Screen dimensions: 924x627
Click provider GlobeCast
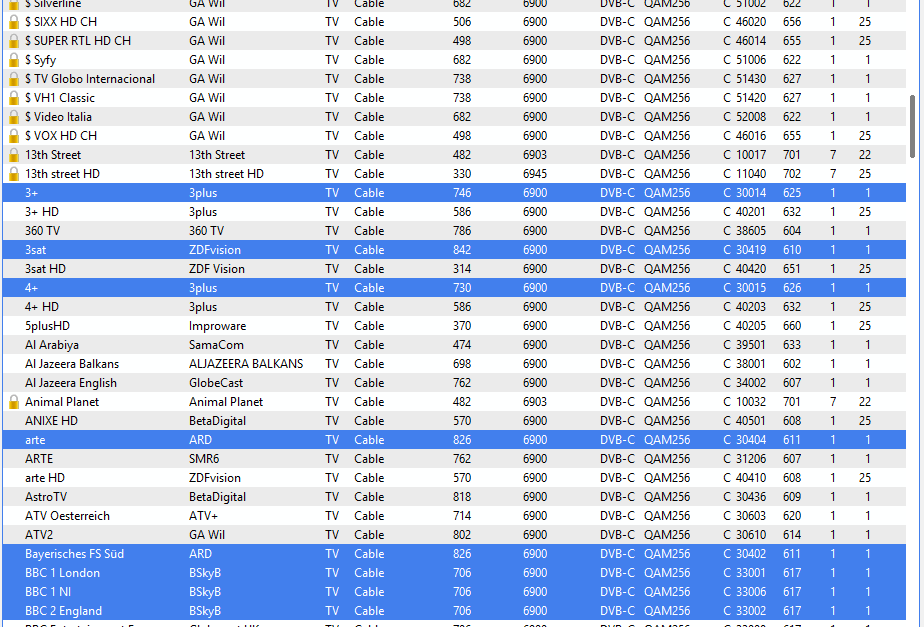tap(216, 383)
